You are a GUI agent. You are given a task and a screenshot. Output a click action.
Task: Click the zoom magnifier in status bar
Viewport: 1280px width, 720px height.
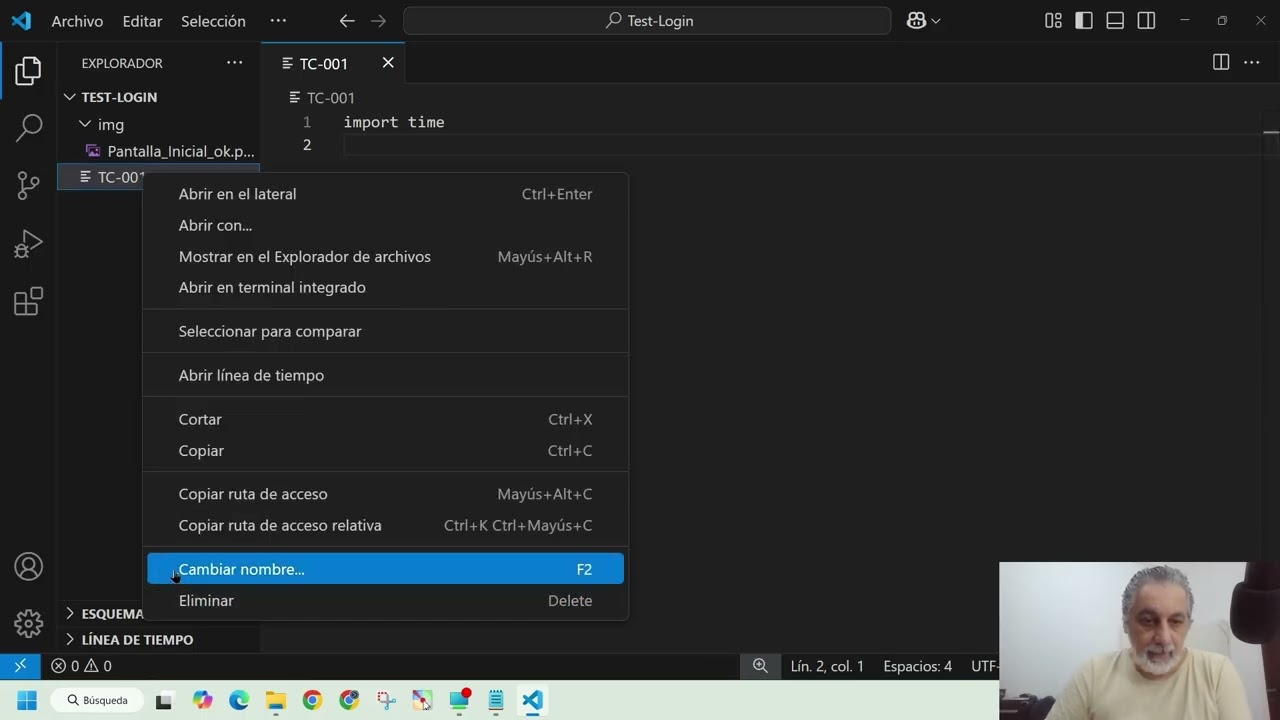[760, 666]
